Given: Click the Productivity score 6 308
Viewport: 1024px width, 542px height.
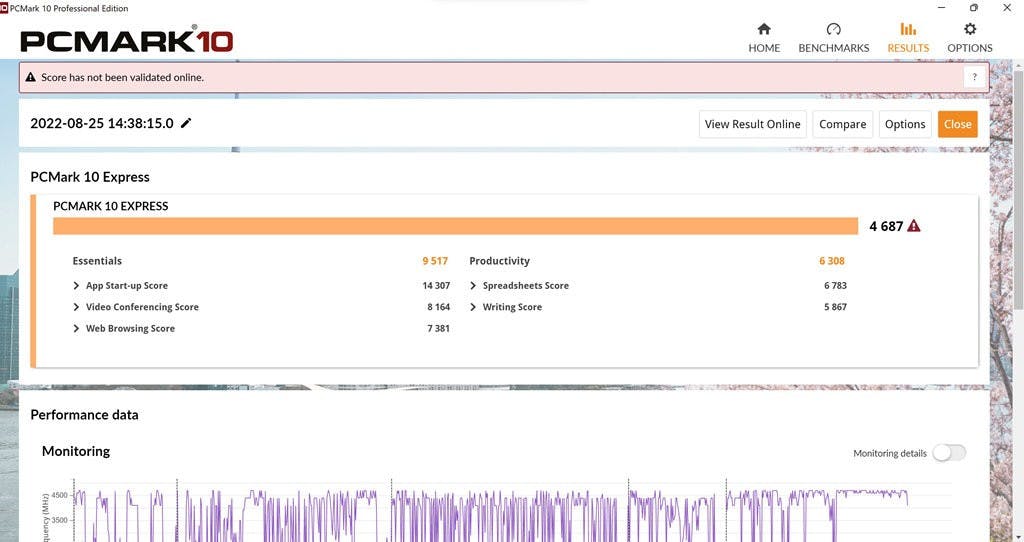Looking at the screenshot, I should [832, 261].
